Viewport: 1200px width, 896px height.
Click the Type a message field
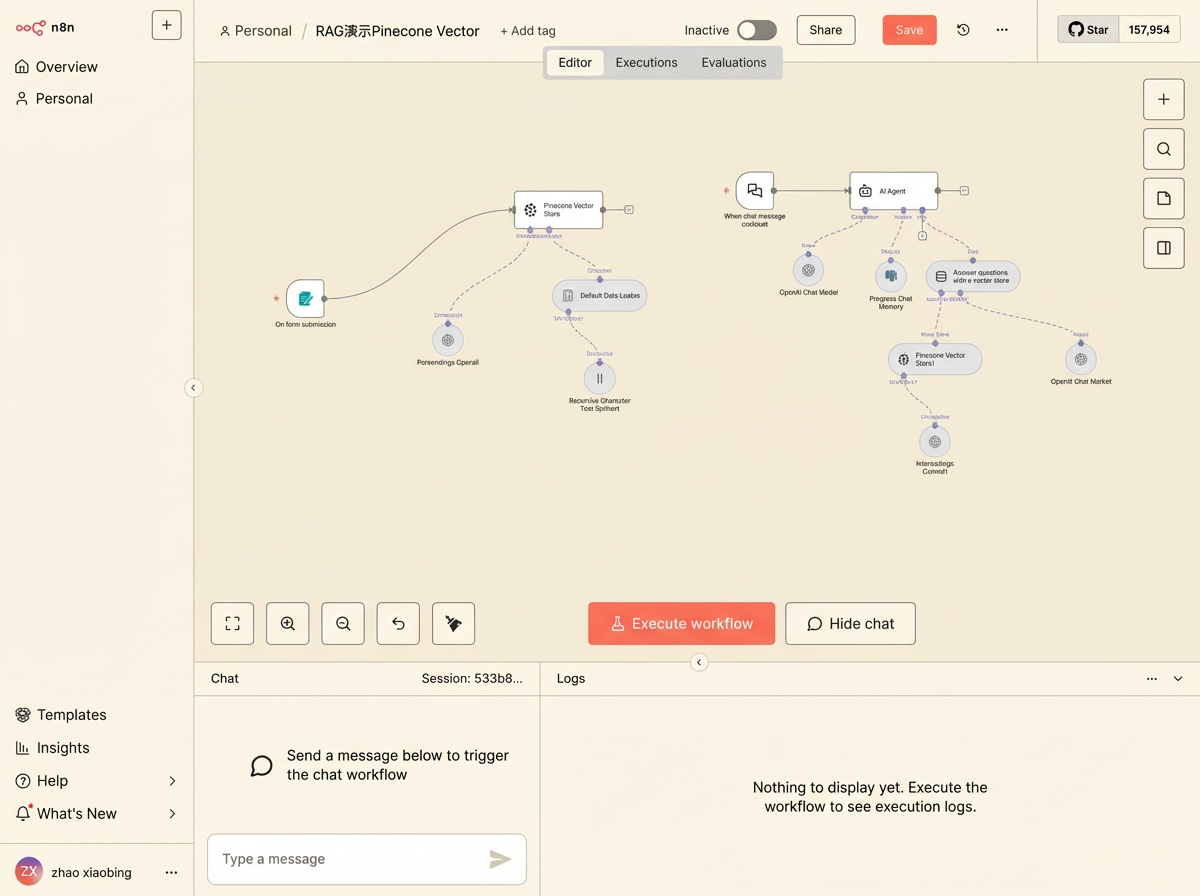345,859
